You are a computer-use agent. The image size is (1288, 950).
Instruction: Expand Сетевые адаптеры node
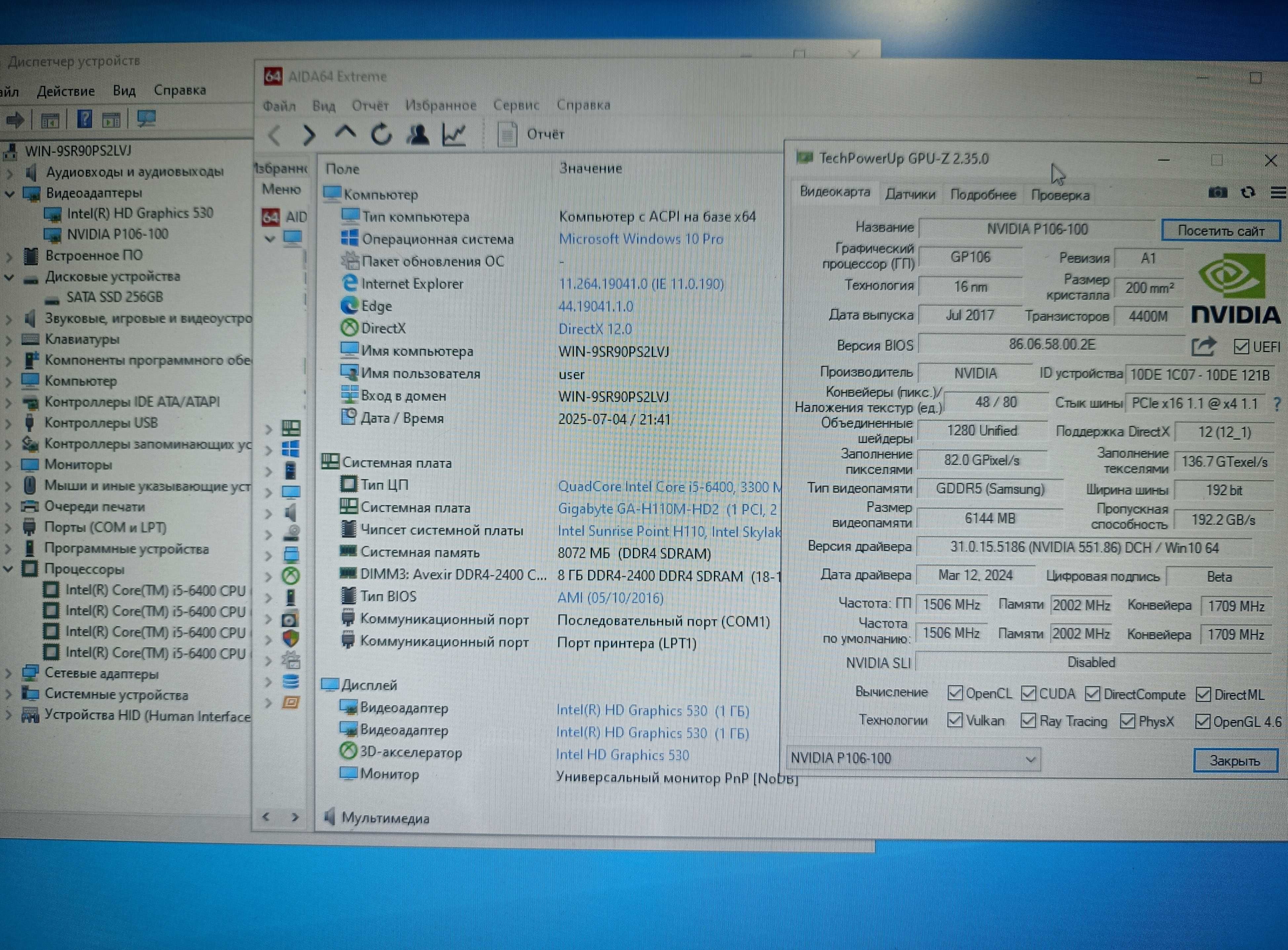click(8, 673)
